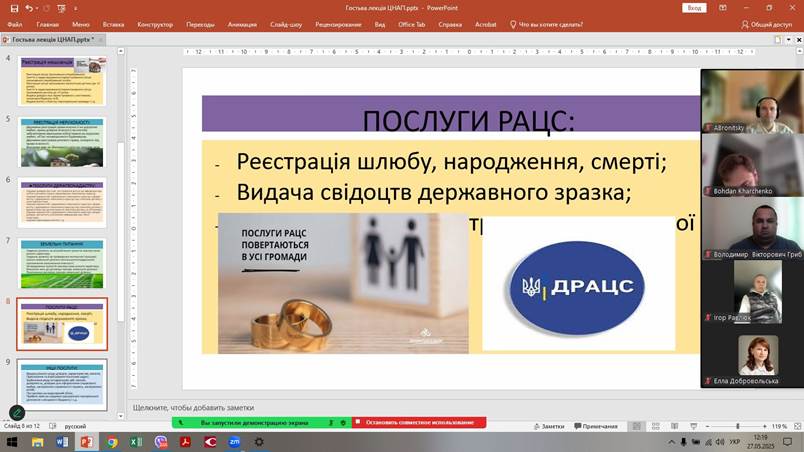Click Остановить совместное использование button
Image resolution: width=804 pixels, height=452 pixels.
point(418,422)
